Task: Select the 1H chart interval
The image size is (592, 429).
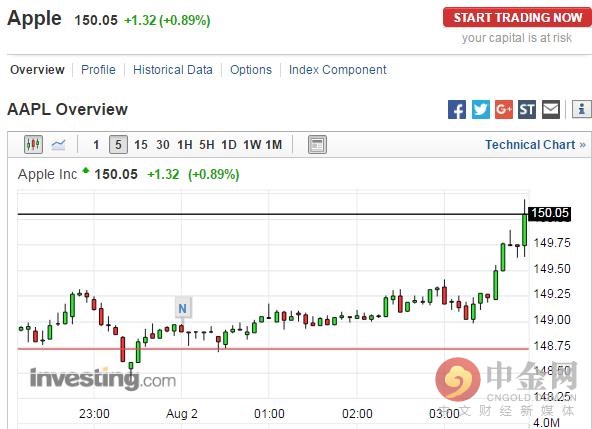Action: 185,145
